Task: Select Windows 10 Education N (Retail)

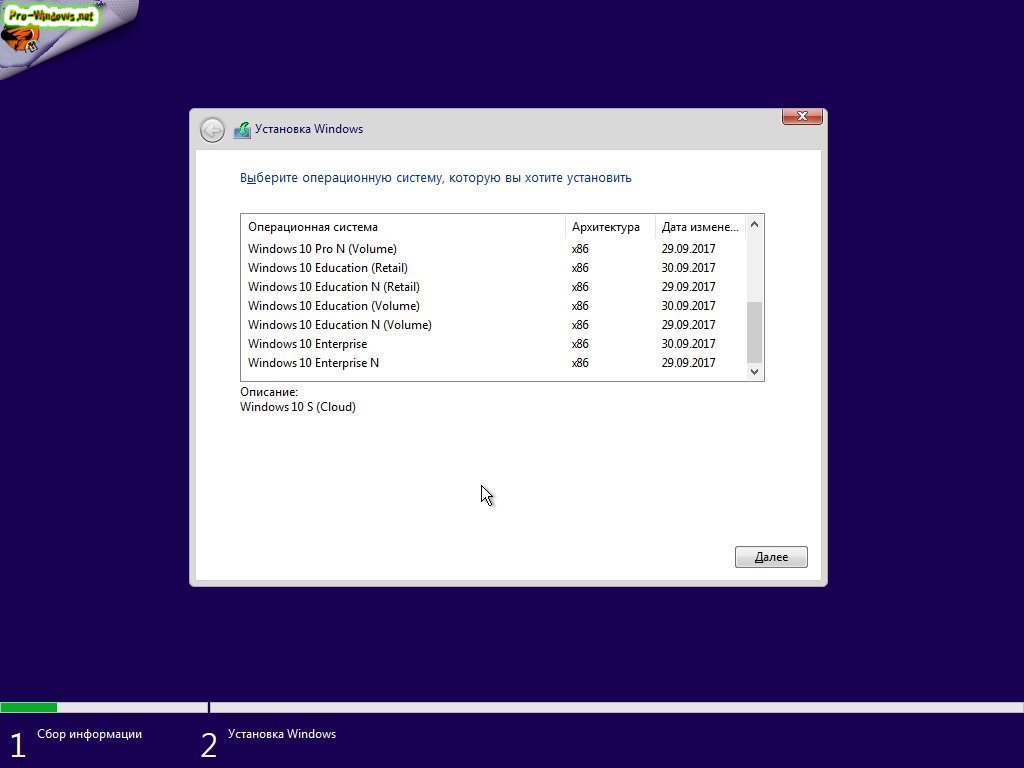Action: (493, 287)
